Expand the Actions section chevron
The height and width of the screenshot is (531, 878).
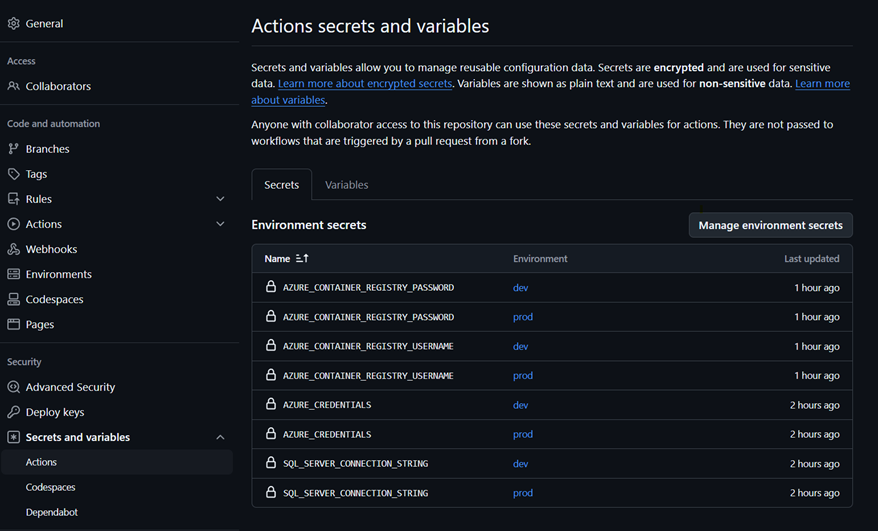(221, 224)
